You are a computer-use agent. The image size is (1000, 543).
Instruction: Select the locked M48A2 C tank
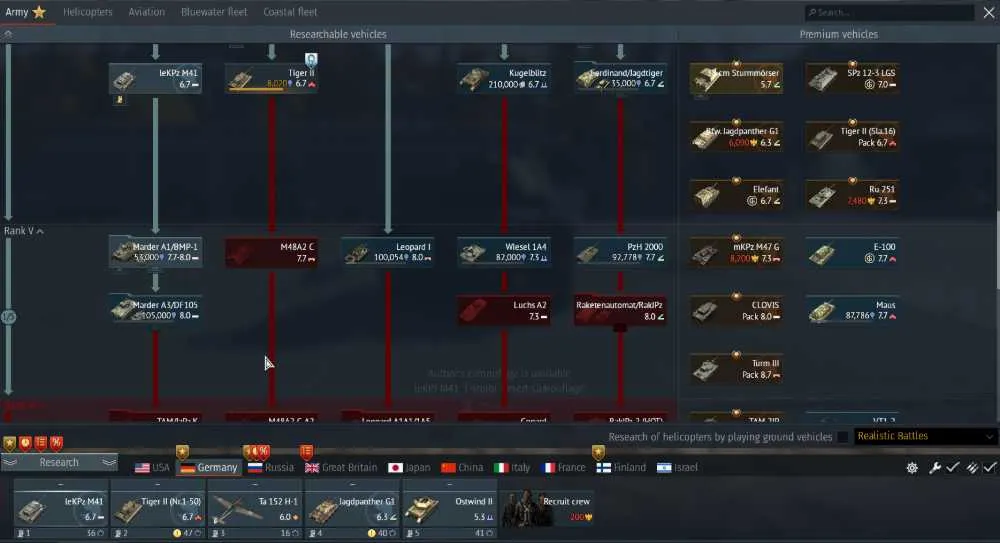pyautogui.click(x=272, y=252)
